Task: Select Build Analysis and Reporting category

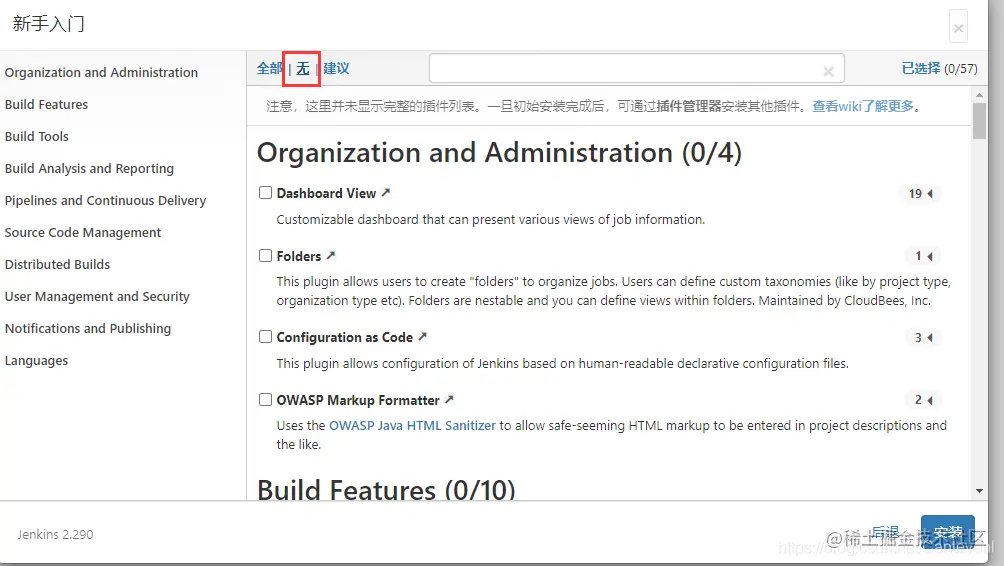Action: click(x=89, y=168)
